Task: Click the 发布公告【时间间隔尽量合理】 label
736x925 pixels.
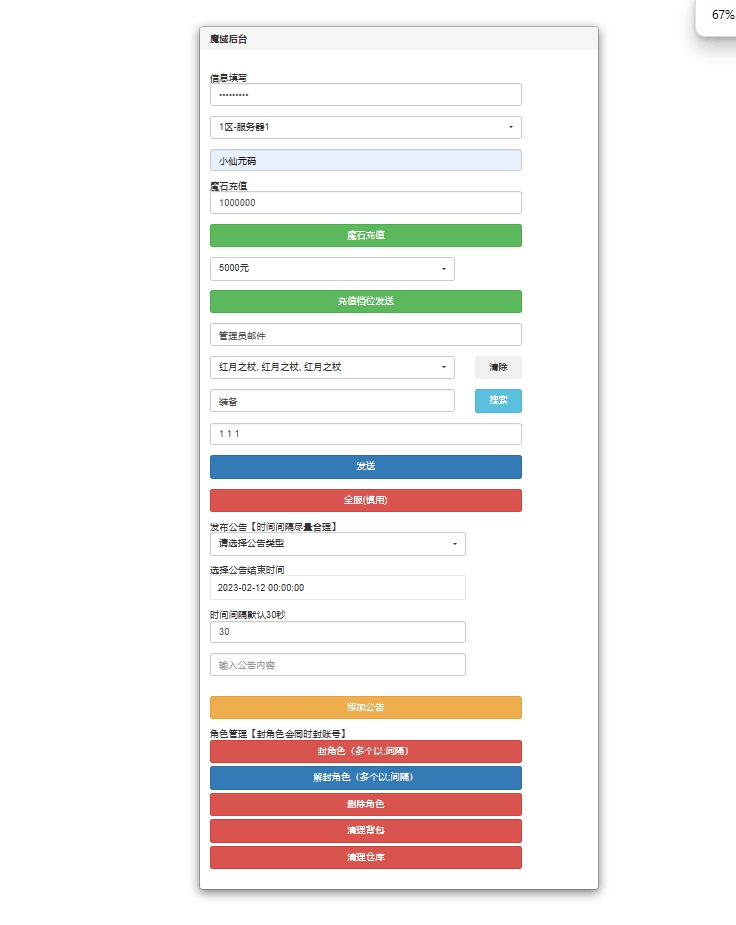Action: [273, 527]
